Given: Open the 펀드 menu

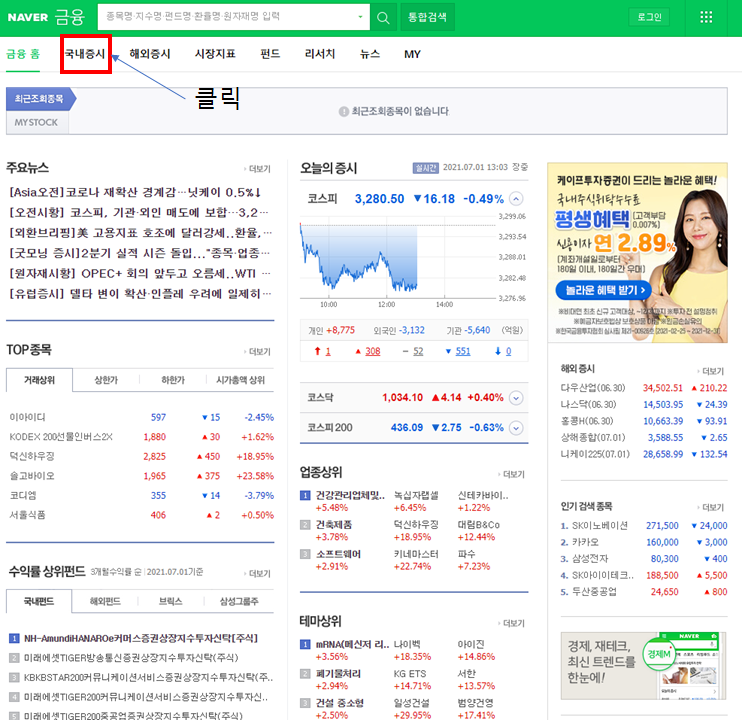Looking at the screenshot, I should (270, 54).
